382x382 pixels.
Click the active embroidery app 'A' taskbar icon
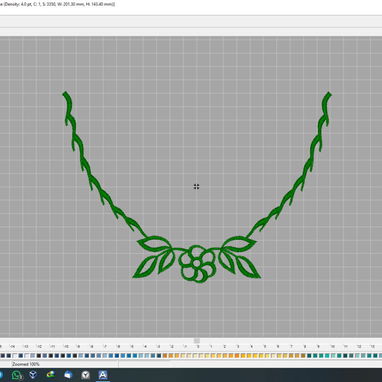(x=103, y=375)
